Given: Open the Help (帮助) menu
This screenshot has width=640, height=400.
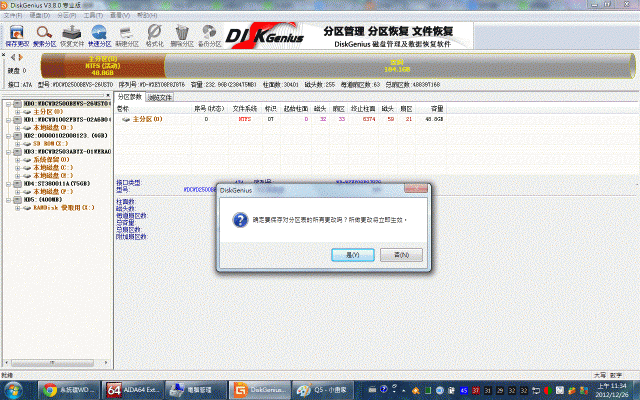Looking at the screenshot, I should pyautogui.click(x=147, y=15).
